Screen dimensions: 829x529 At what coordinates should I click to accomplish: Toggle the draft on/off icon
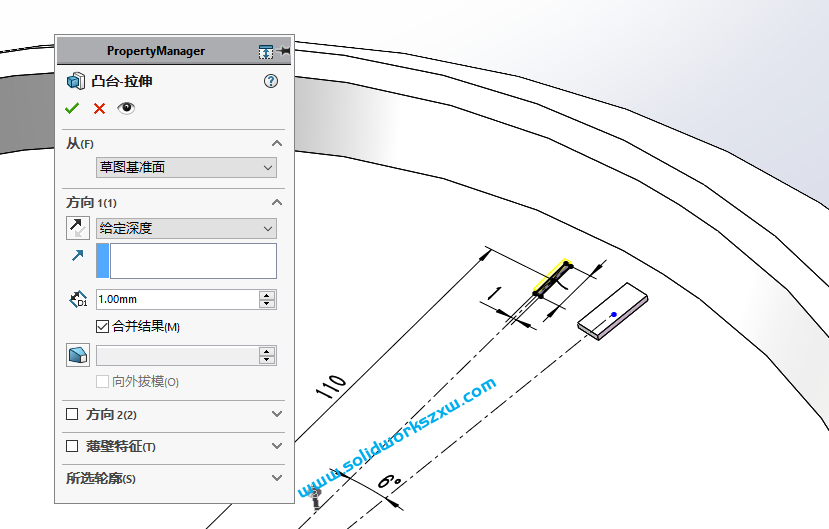click(x=78, y=355)
